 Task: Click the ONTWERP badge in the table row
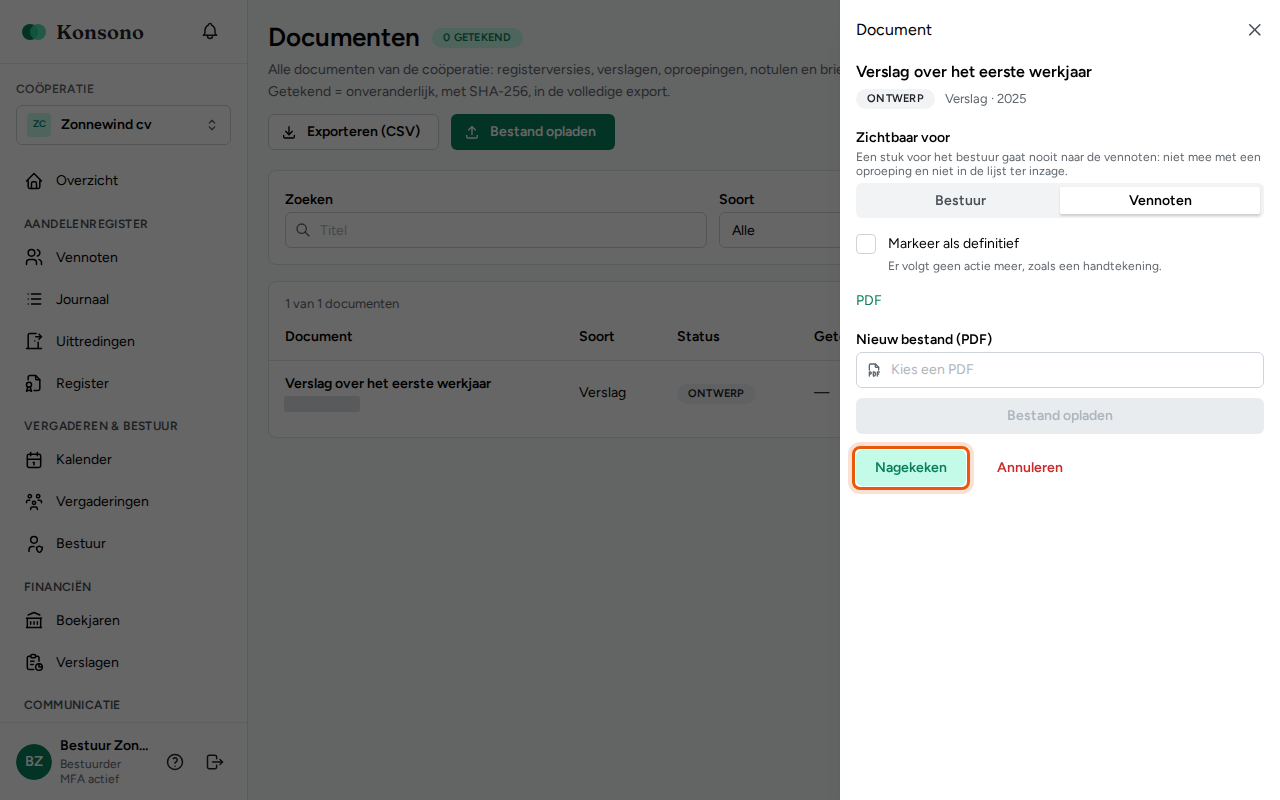click(716, 394)
